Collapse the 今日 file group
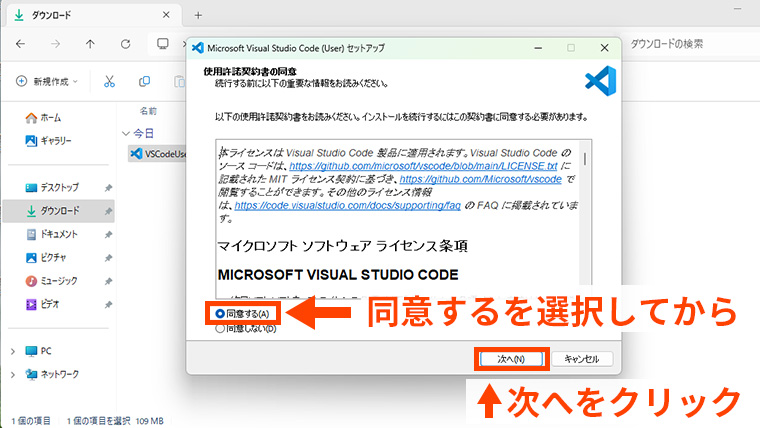Screen dimensions: 760x428 coord(125,132)
